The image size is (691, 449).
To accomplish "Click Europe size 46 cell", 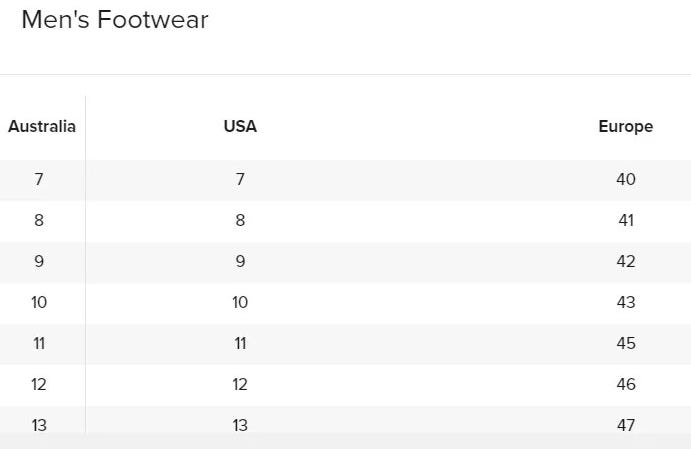I will 626,385.
